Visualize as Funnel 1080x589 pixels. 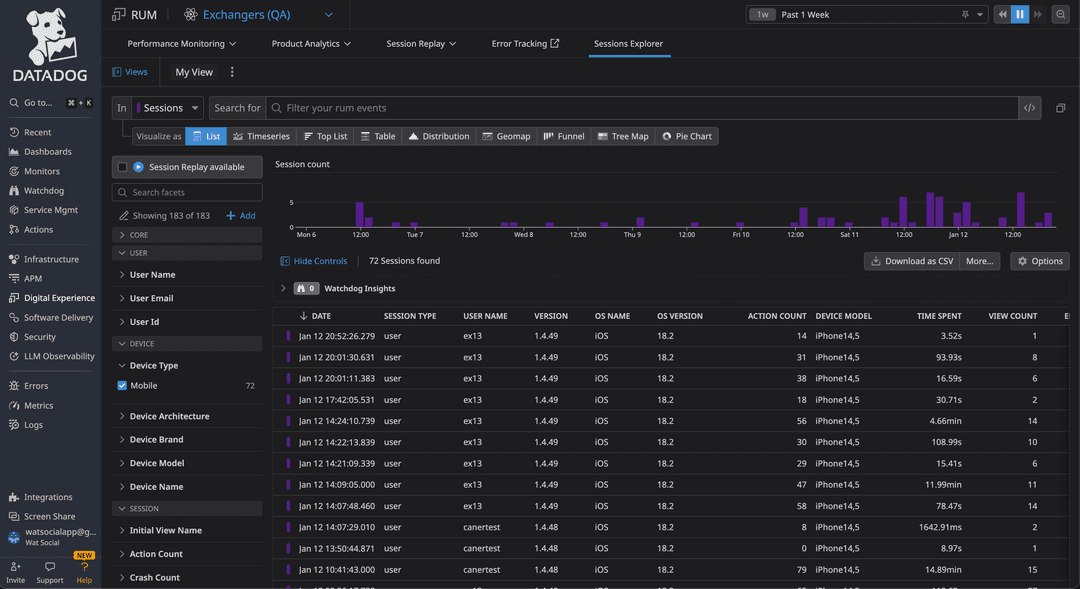tap(564, 136)
